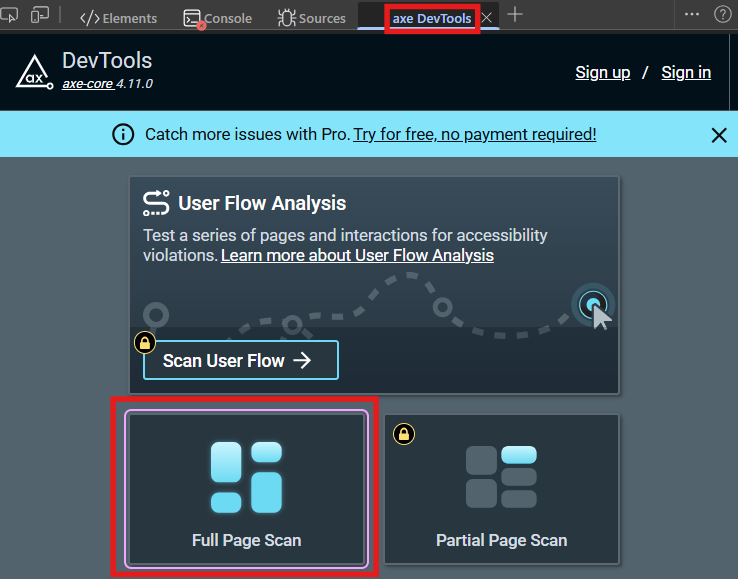Select the axe DevTools tab
The image size is (738, 579).
(432, 18)
